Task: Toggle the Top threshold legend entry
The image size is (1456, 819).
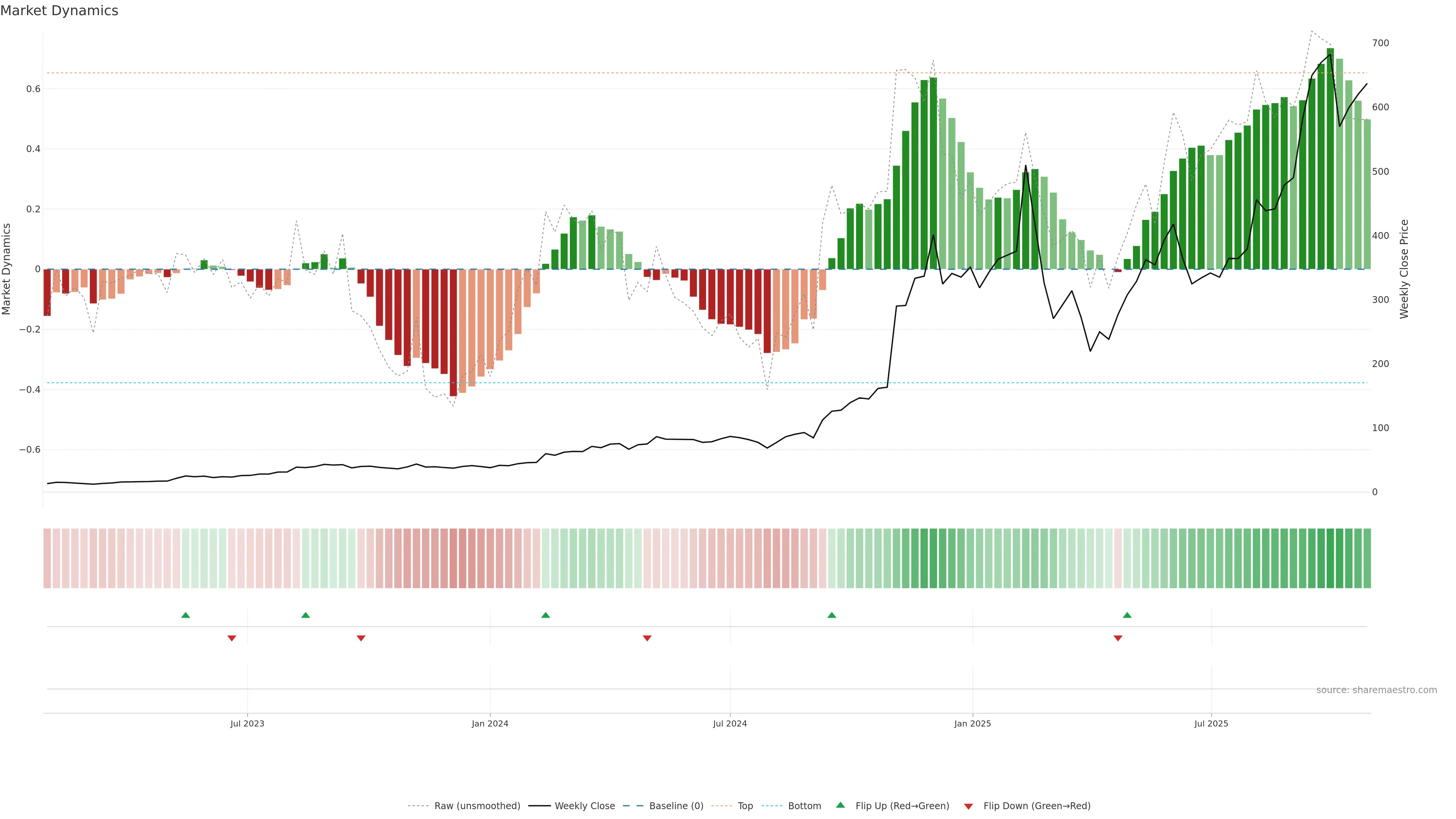Action: pos(745,806)
